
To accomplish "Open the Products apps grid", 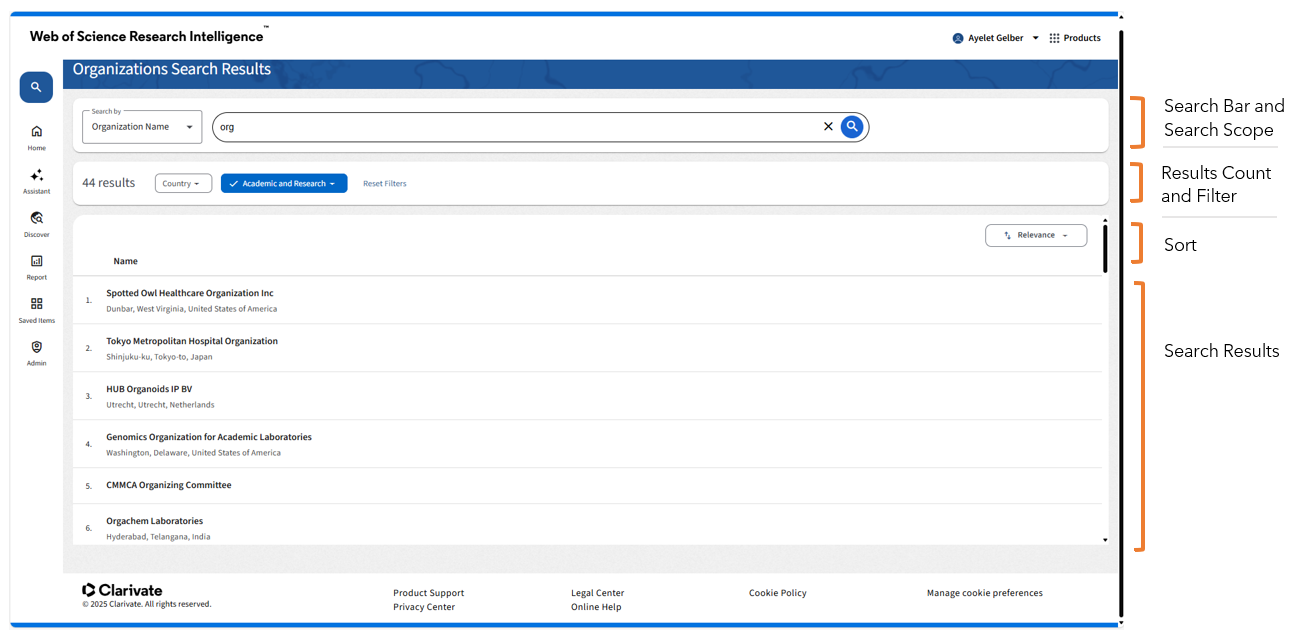I will [x=1075, y=38].
